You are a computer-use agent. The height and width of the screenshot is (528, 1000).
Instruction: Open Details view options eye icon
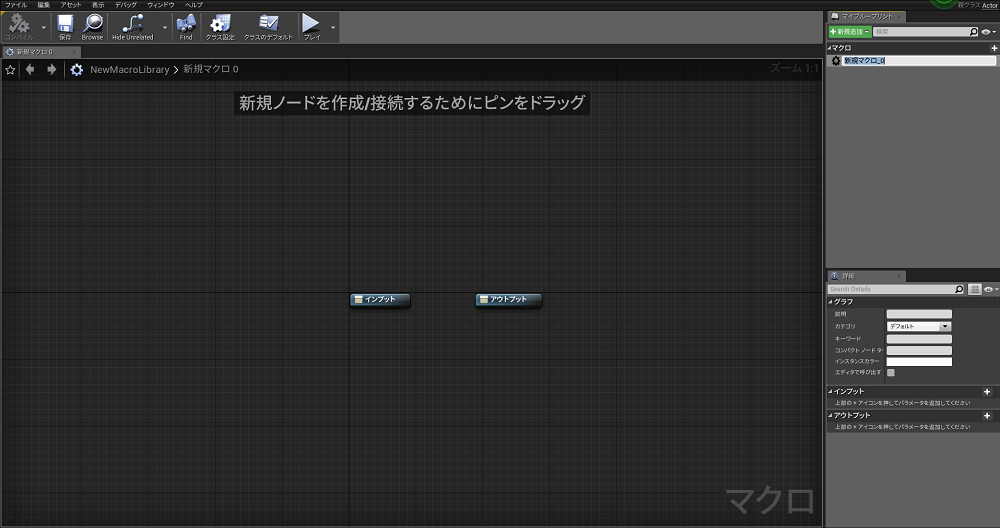coord(990,290)
